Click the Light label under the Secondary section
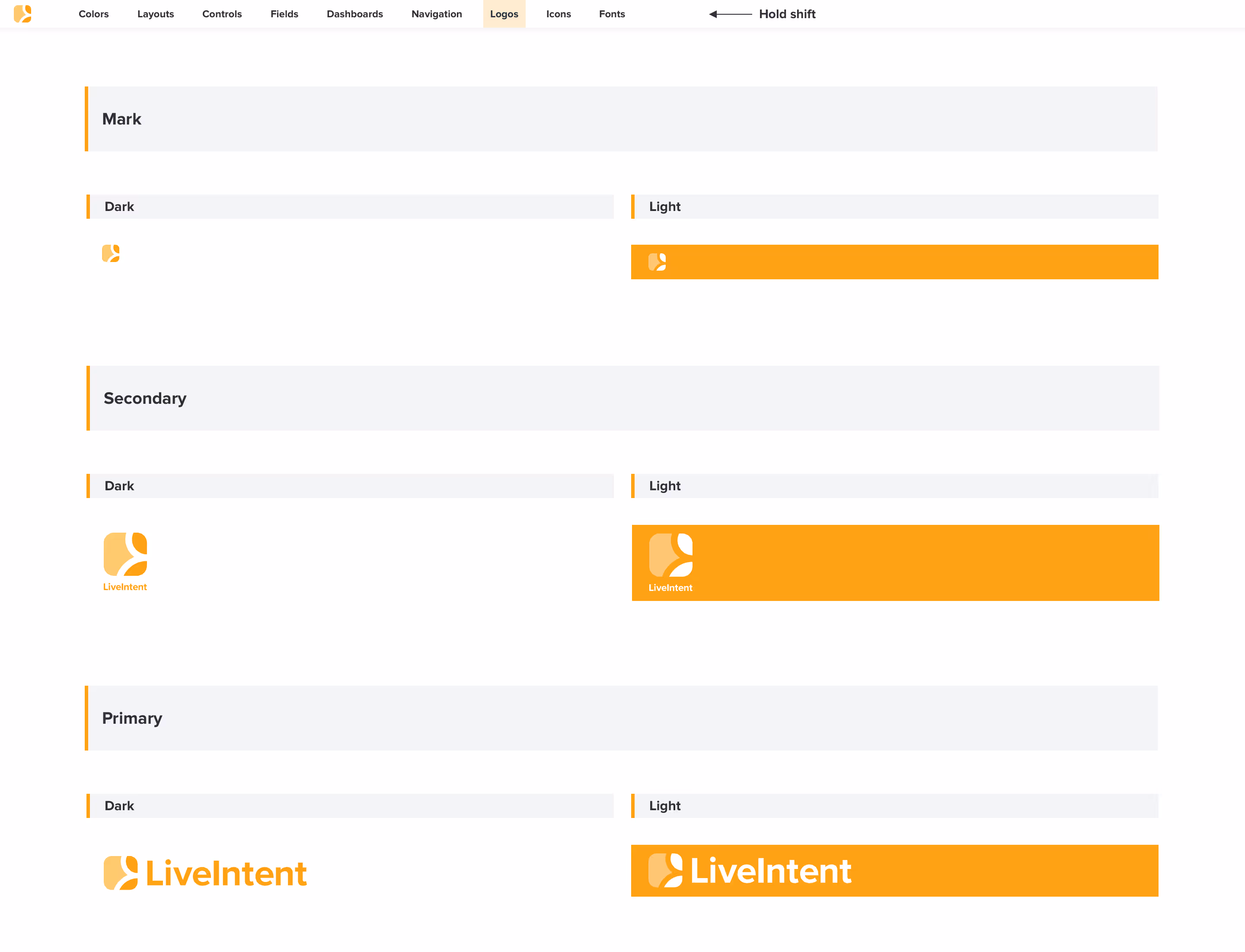This screenshot has height=952, width=1245. tap(665, 486)
